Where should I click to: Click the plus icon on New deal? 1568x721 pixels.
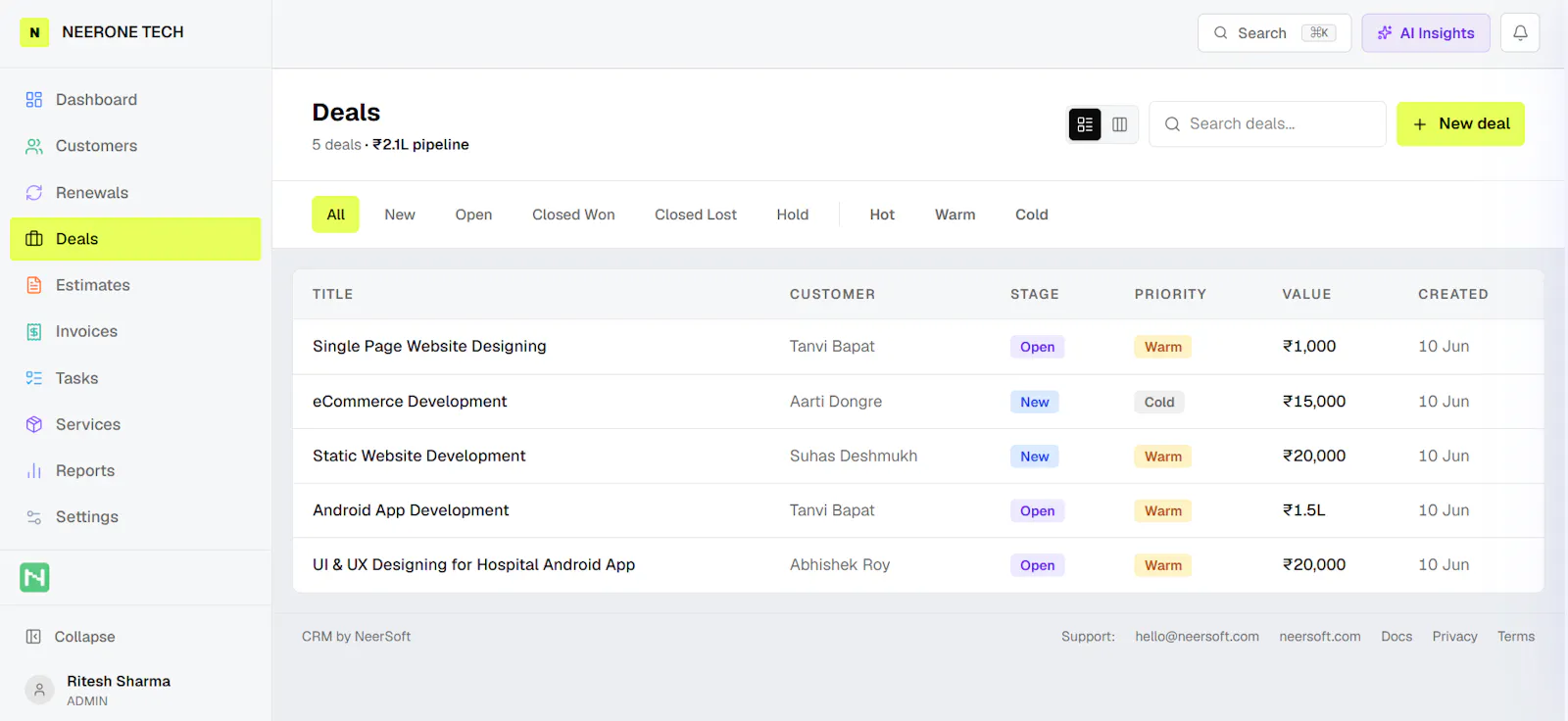1420,124
